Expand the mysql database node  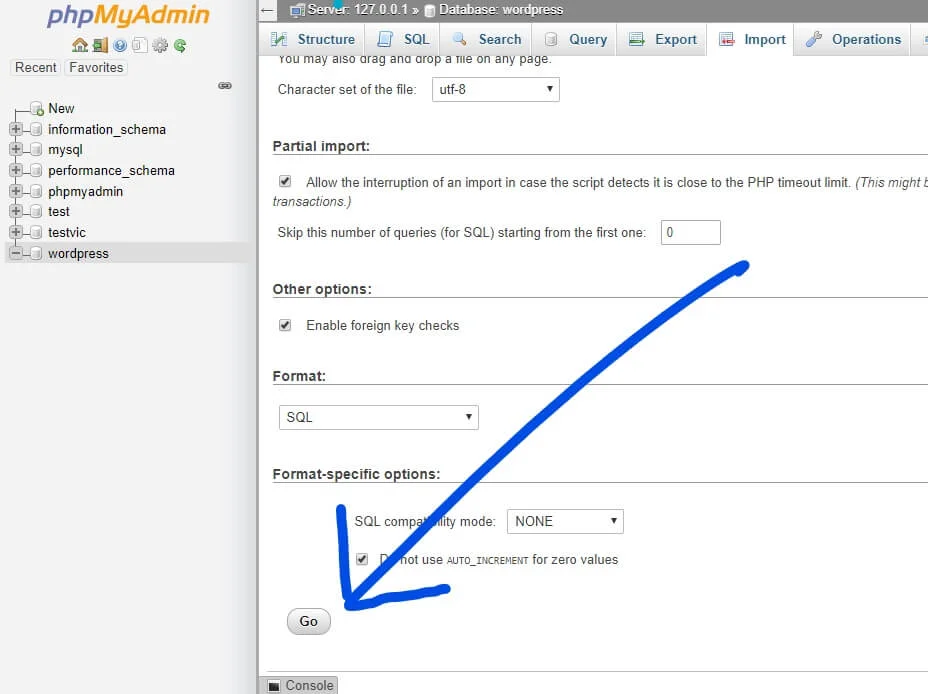(x=16, y=149)
